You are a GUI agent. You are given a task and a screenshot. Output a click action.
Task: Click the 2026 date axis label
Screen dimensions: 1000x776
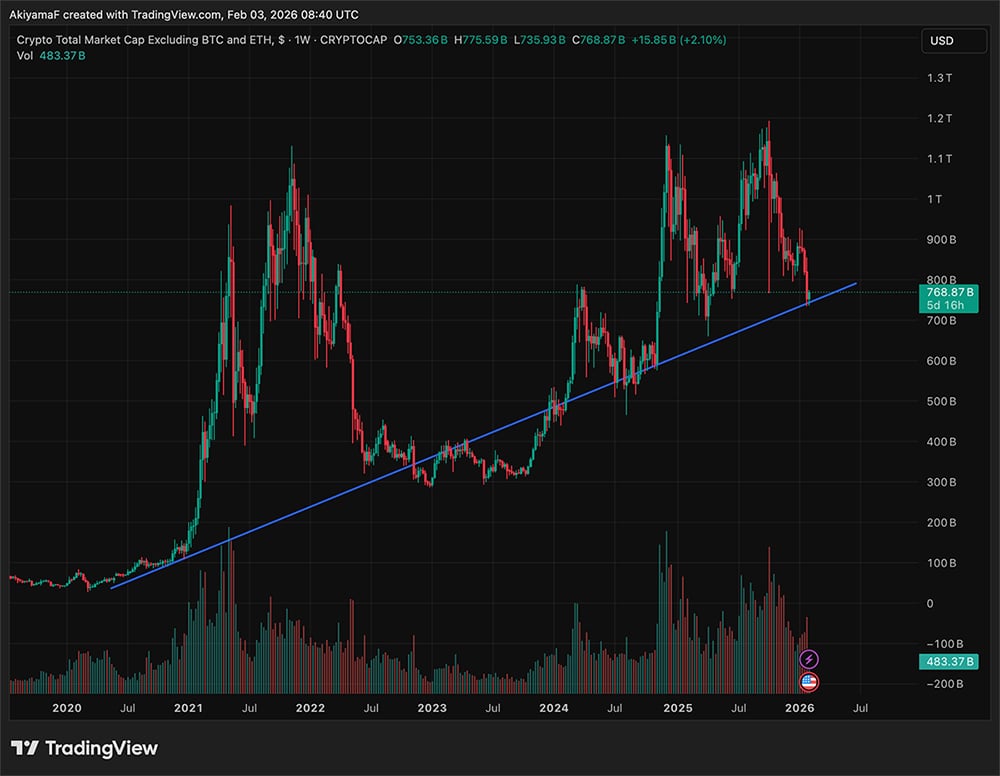[x=800, y=708]
